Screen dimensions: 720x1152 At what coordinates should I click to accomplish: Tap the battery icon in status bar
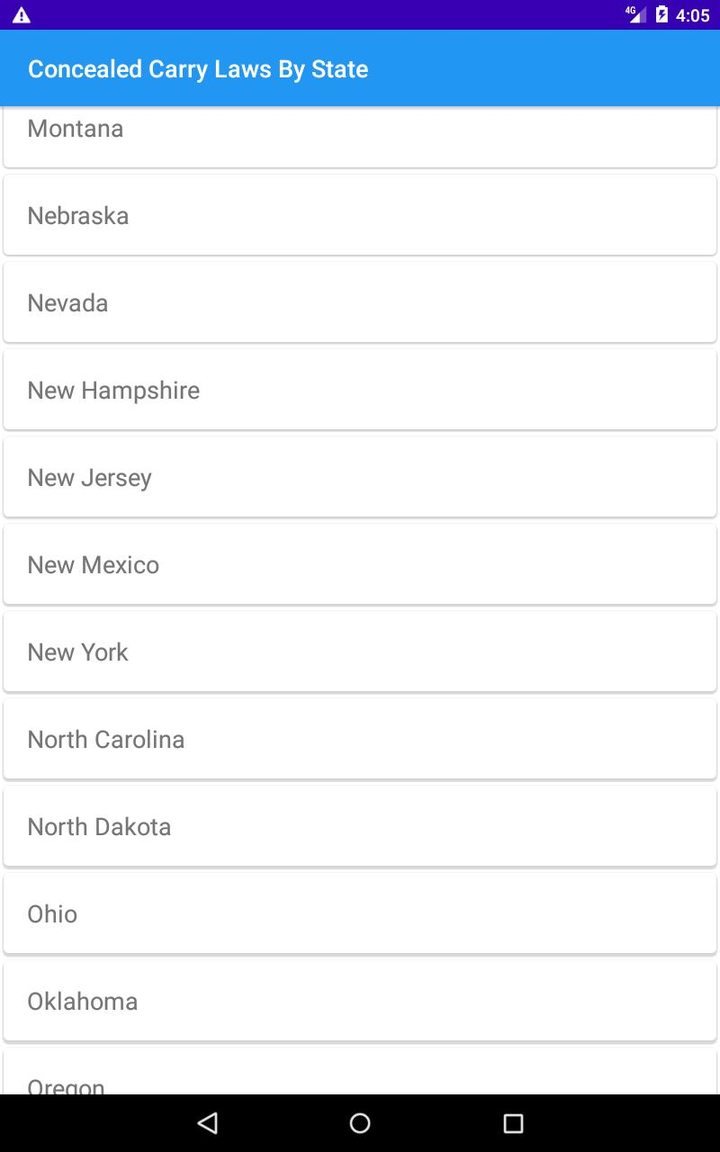[662, 15]
